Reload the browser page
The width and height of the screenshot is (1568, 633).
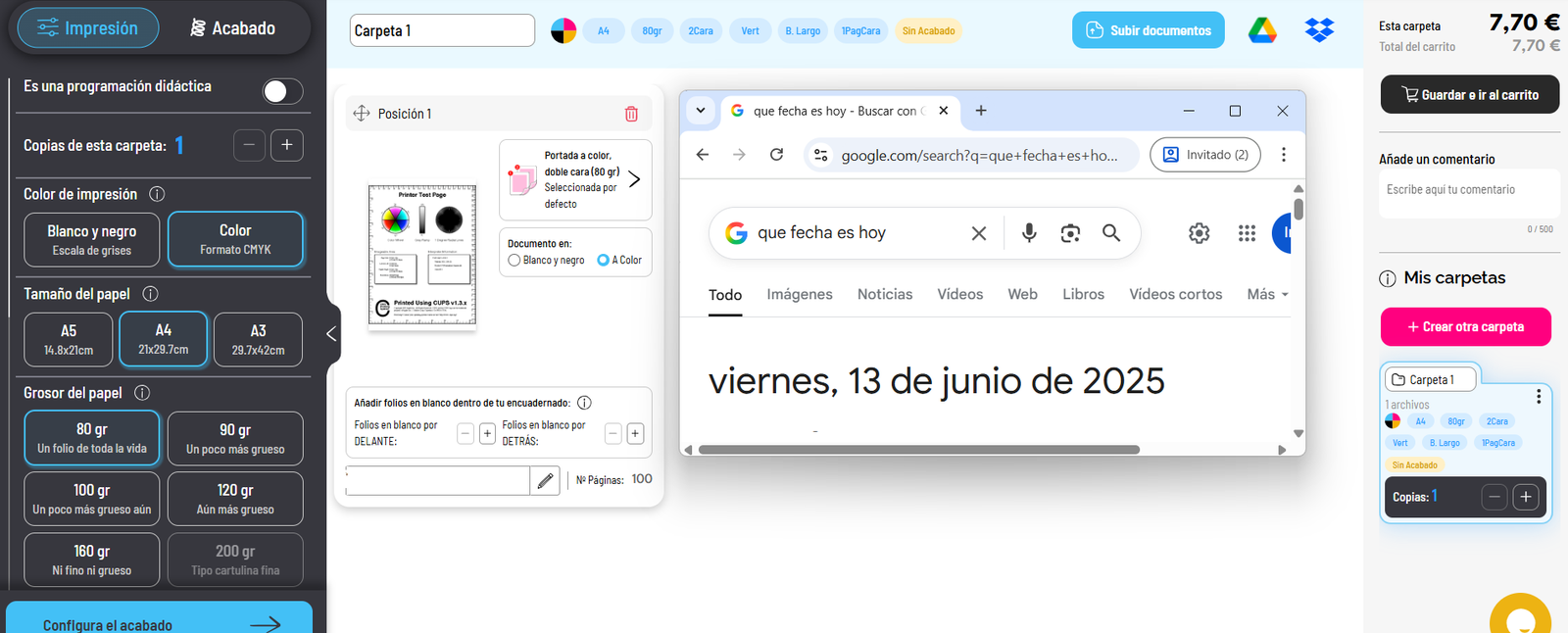point(776,155)
